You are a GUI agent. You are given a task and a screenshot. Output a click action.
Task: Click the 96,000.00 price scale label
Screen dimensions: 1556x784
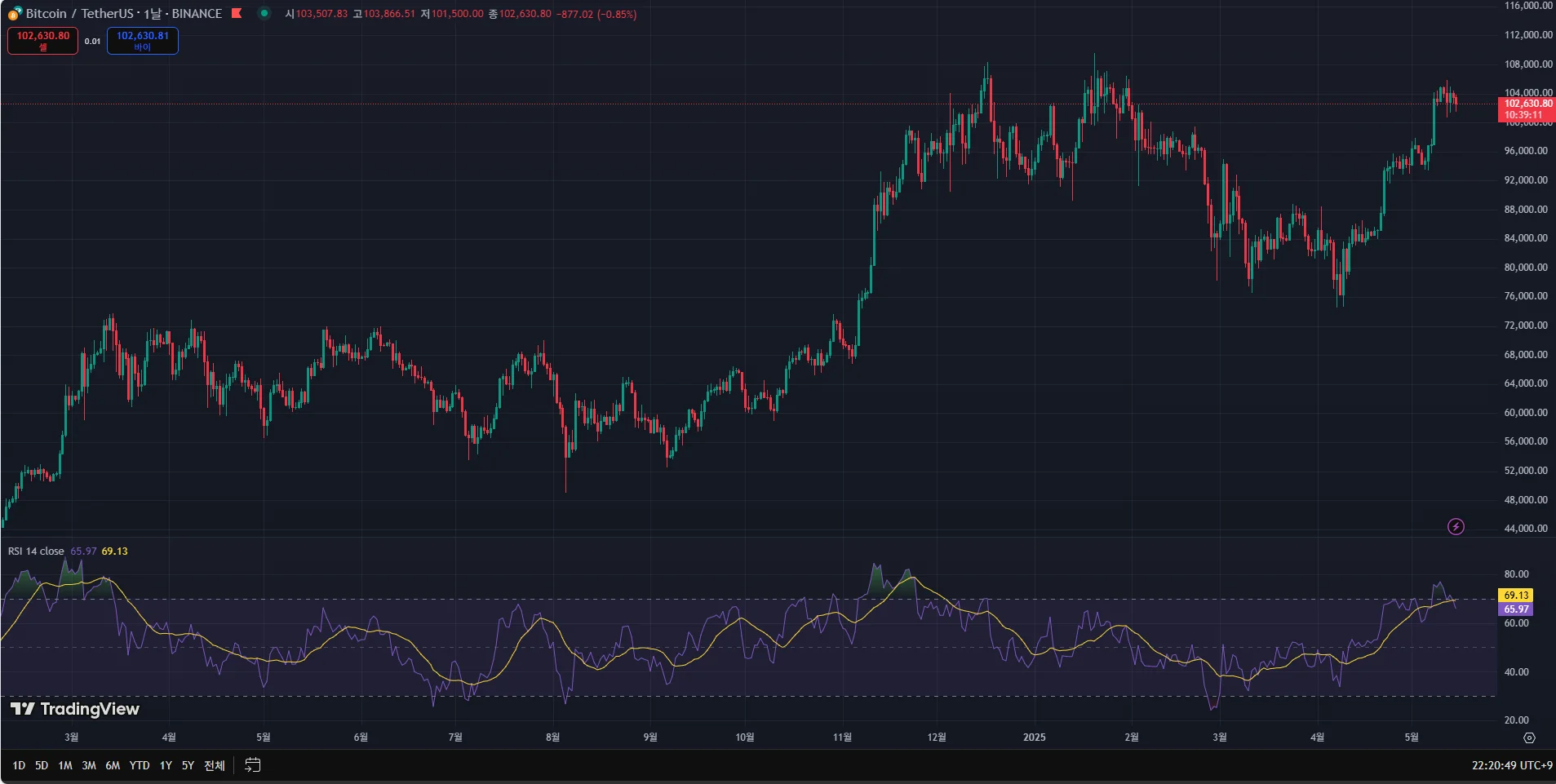pyautogui.click(x=1526, y=151)
